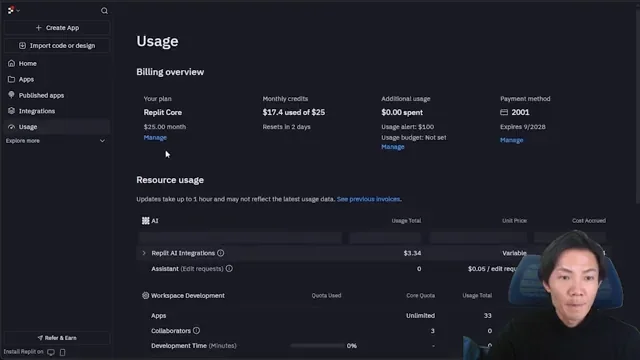640x360 pixels.
Task: Open search with the magnifier icon
Action: pos(104,11)
